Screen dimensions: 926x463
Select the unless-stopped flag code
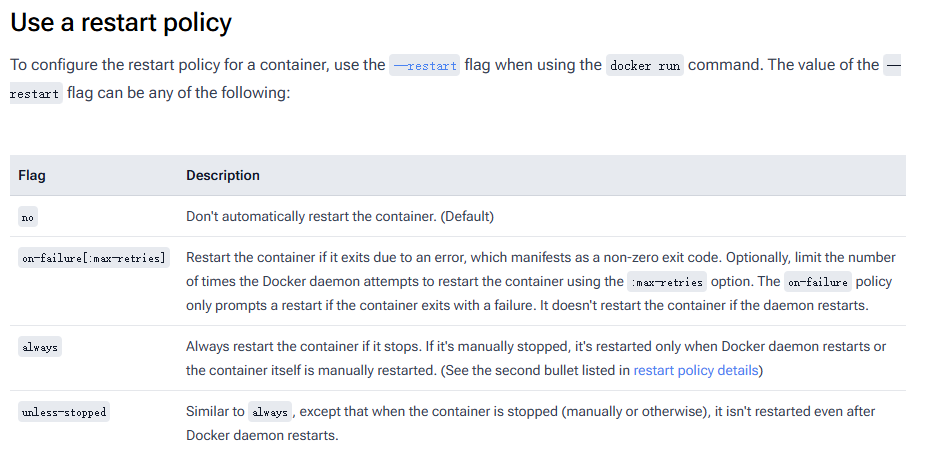click(63, 412)
